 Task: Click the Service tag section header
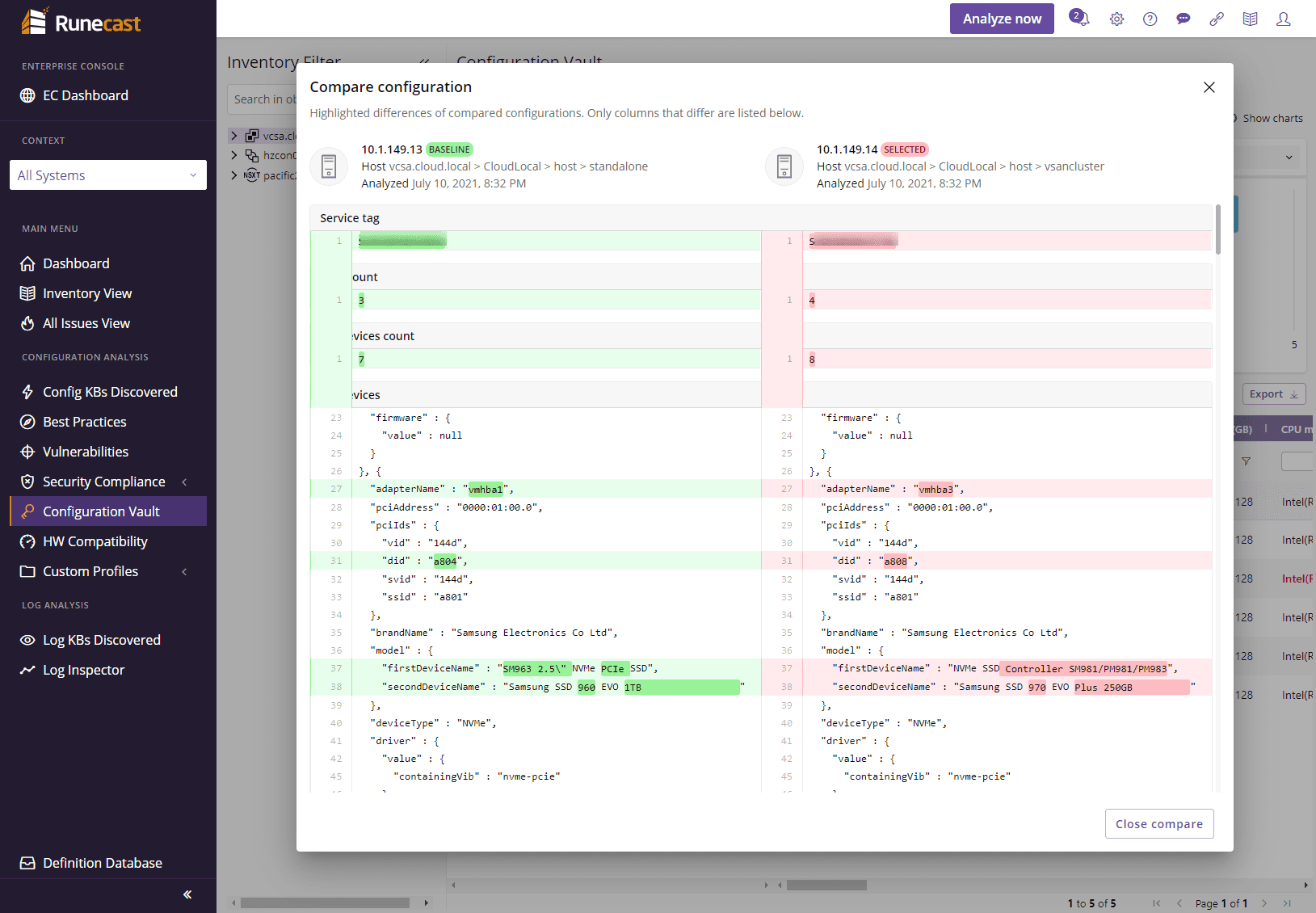(x=761, y=218)
